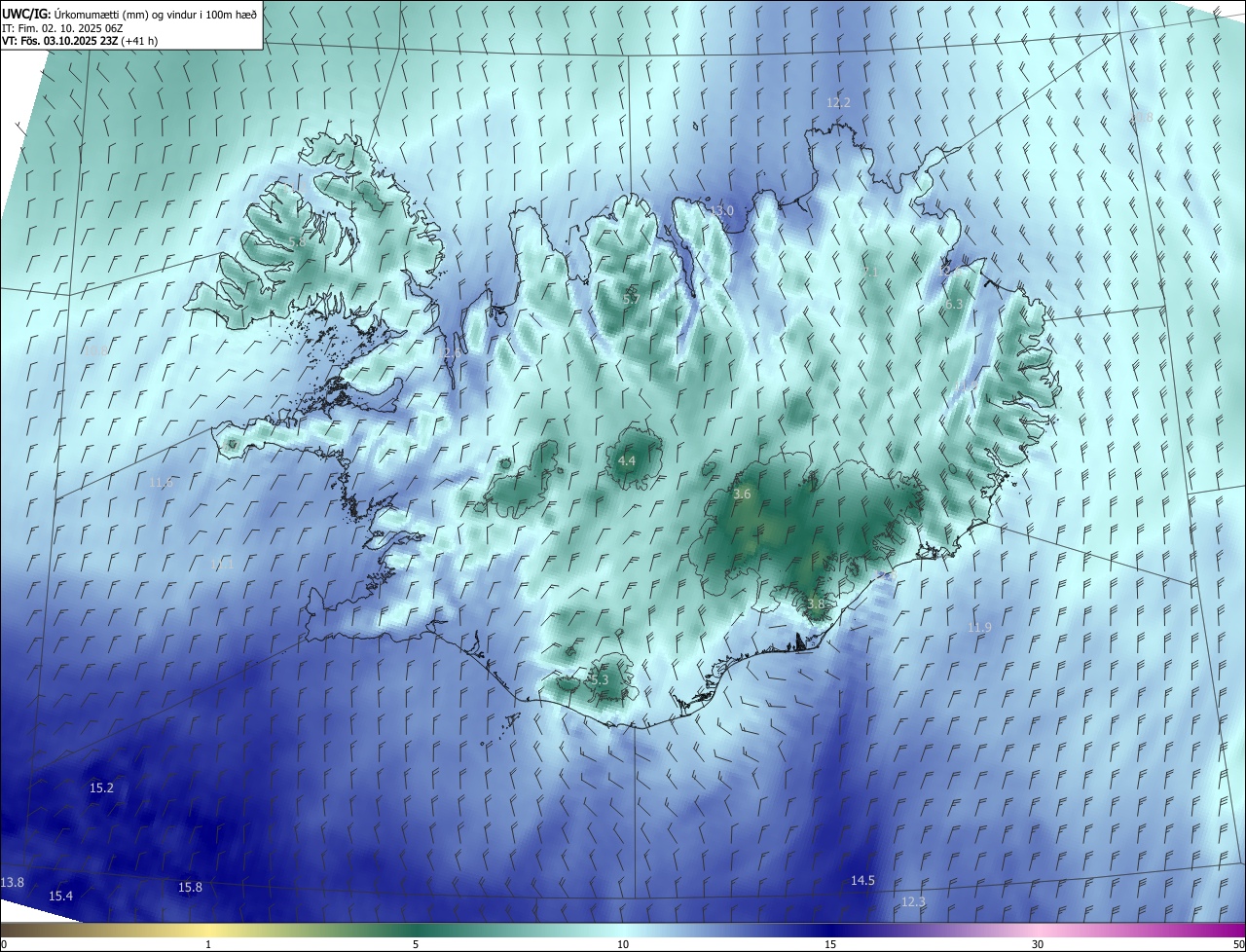Select the 13.8 value label
The width and height of the screenshot is (1246, 952).
click(12, 882)
